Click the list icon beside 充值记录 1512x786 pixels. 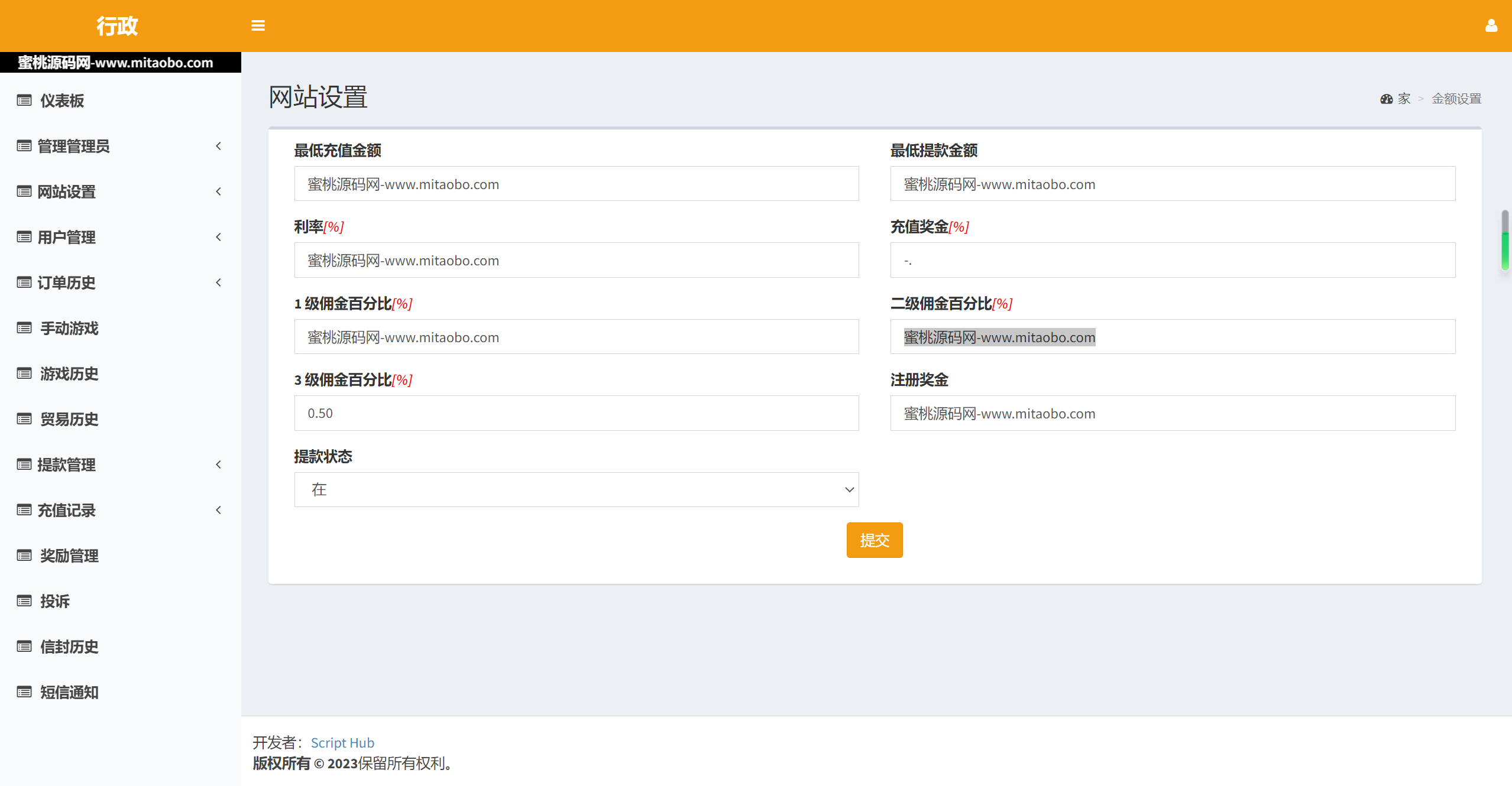coord(24,510)
